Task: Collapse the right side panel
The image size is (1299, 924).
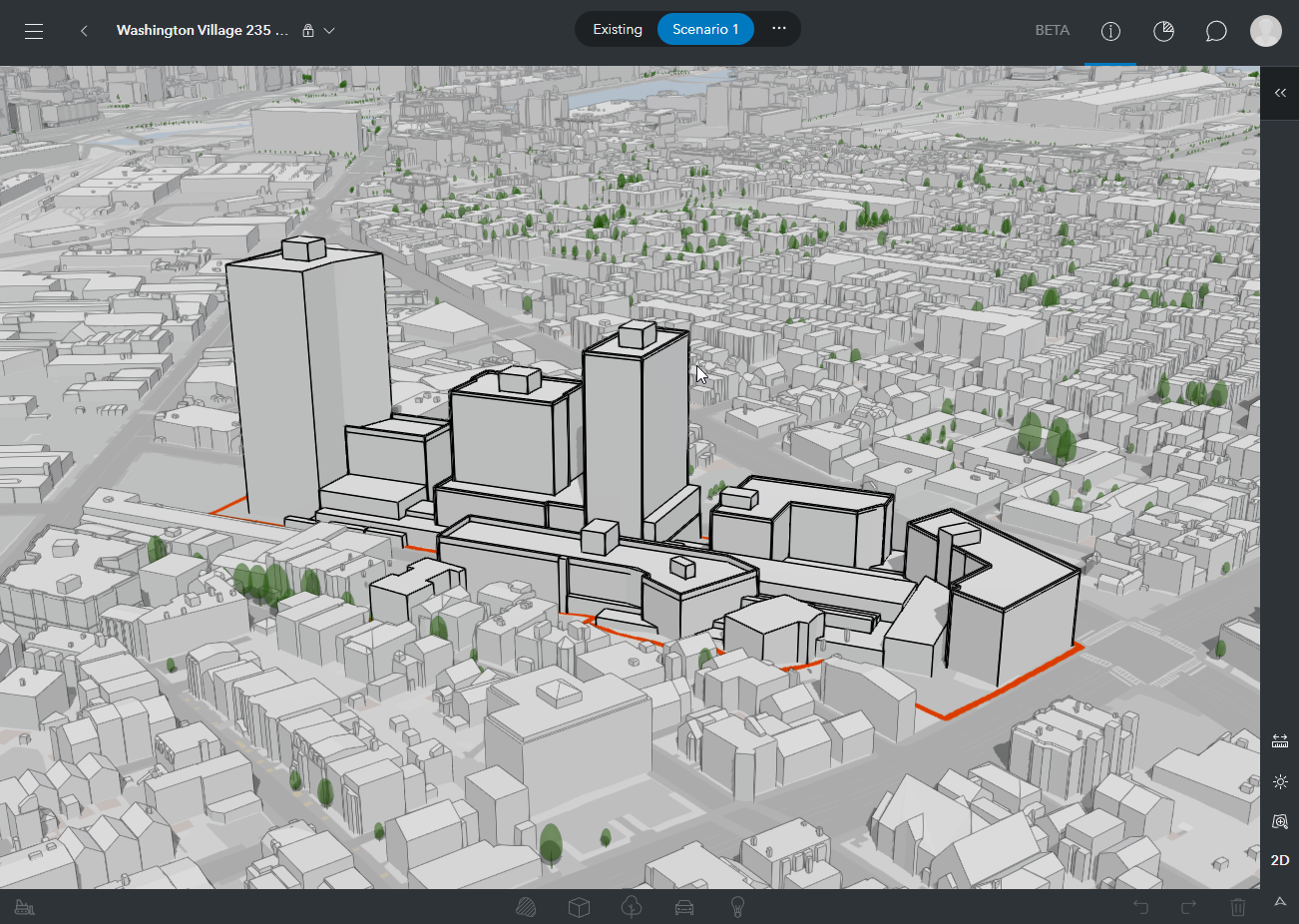Action: click(x=1280, y=93)
